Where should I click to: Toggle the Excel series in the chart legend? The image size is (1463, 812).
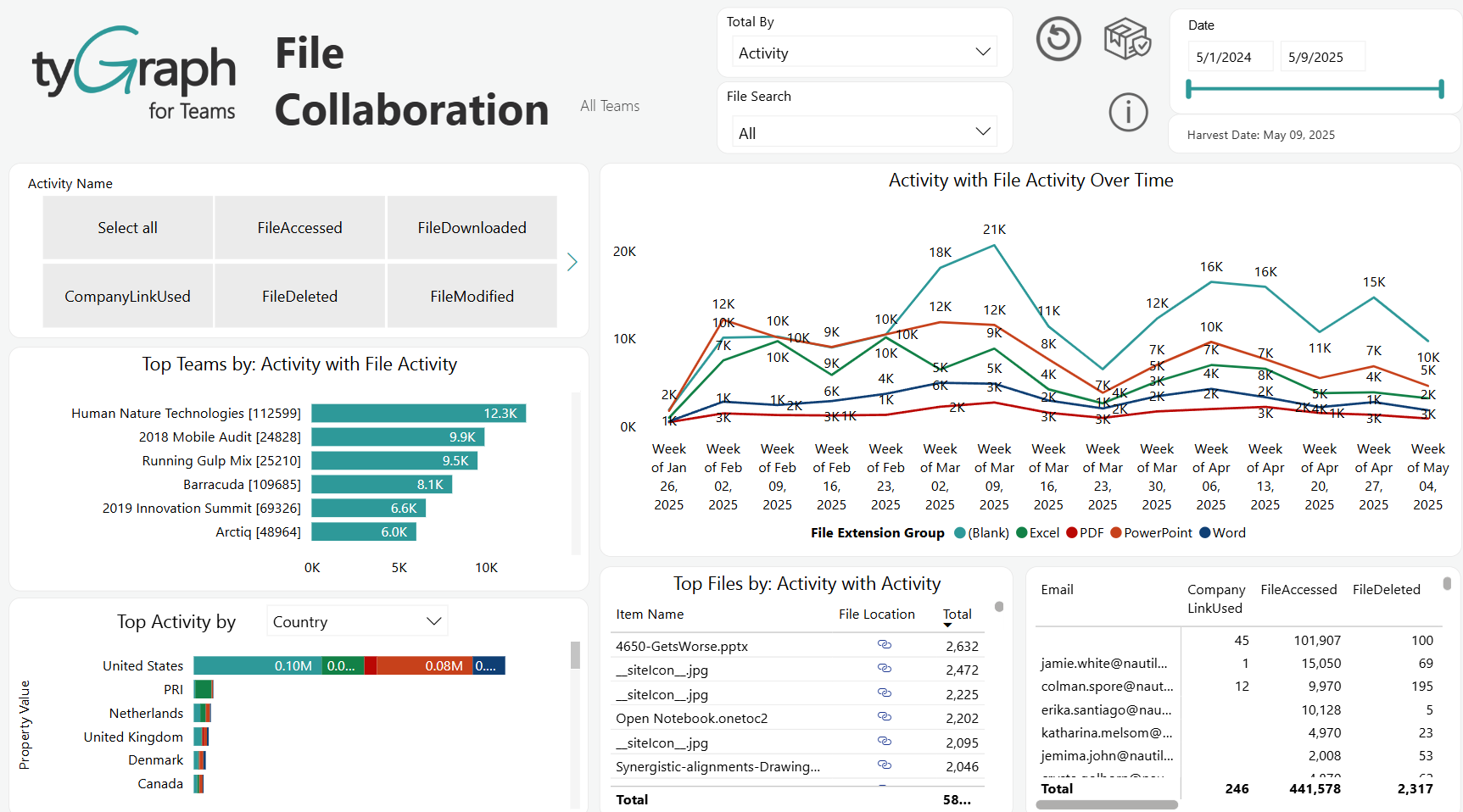pyautogui.click(x=1037, y=532)
